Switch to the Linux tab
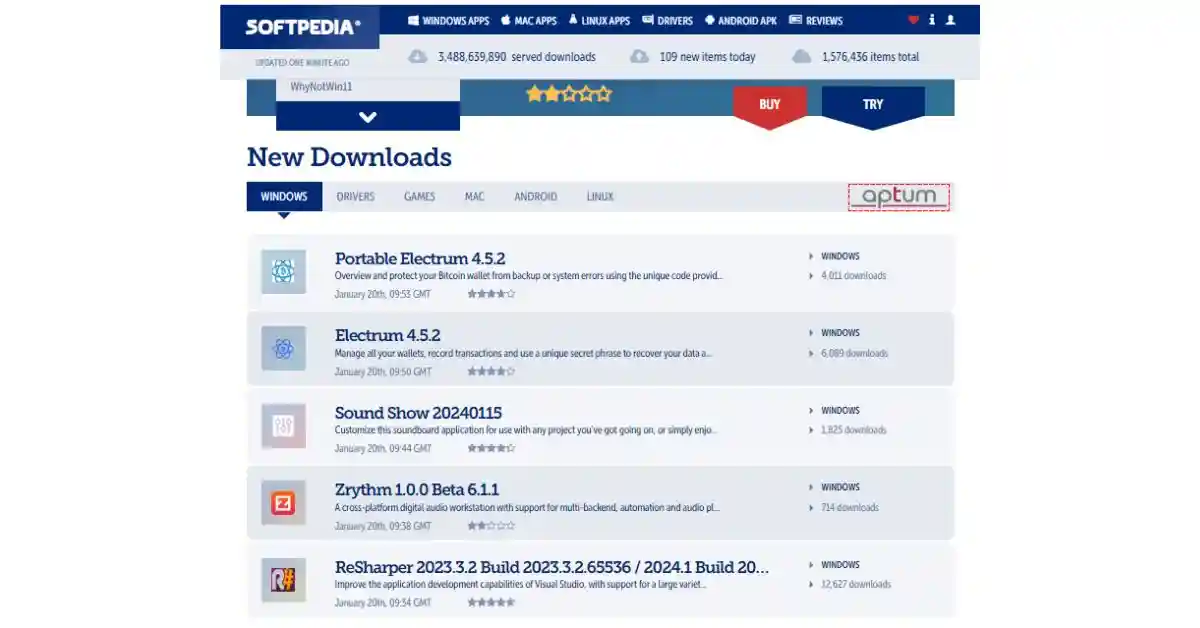The width and height of the screenshot is (1200, 628). 600,197
